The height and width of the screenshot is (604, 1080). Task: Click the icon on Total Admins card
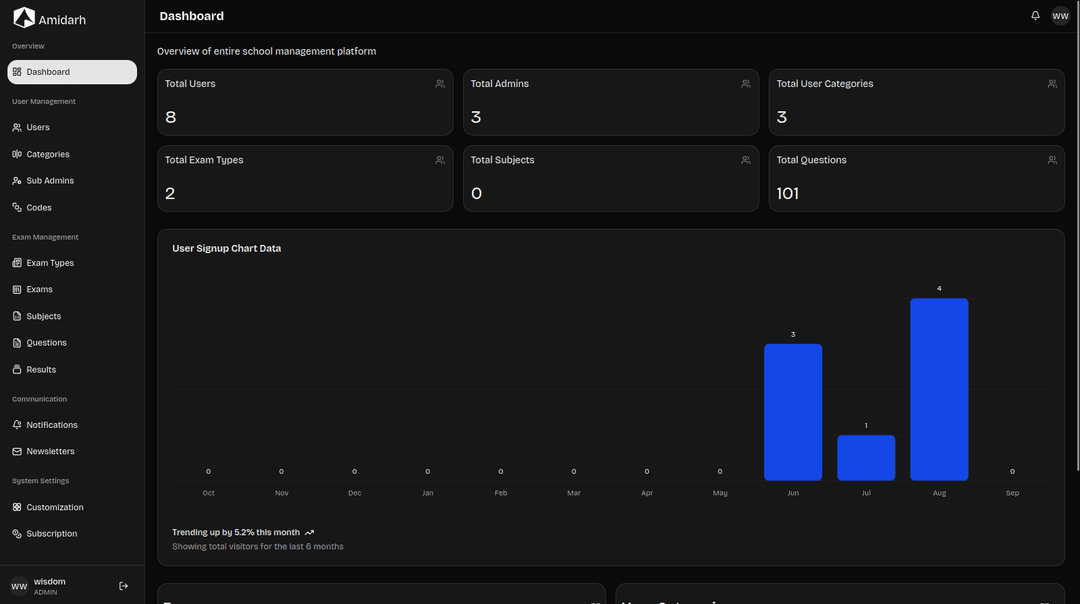point(746,84)
